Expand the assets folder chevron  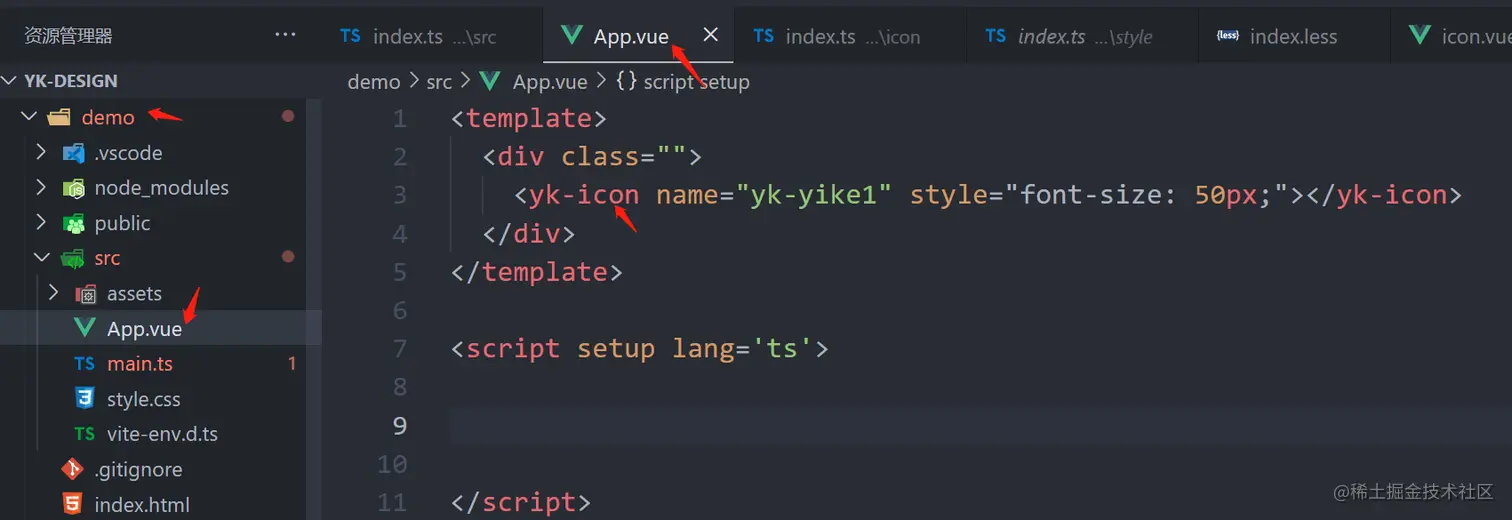(54, 294)
